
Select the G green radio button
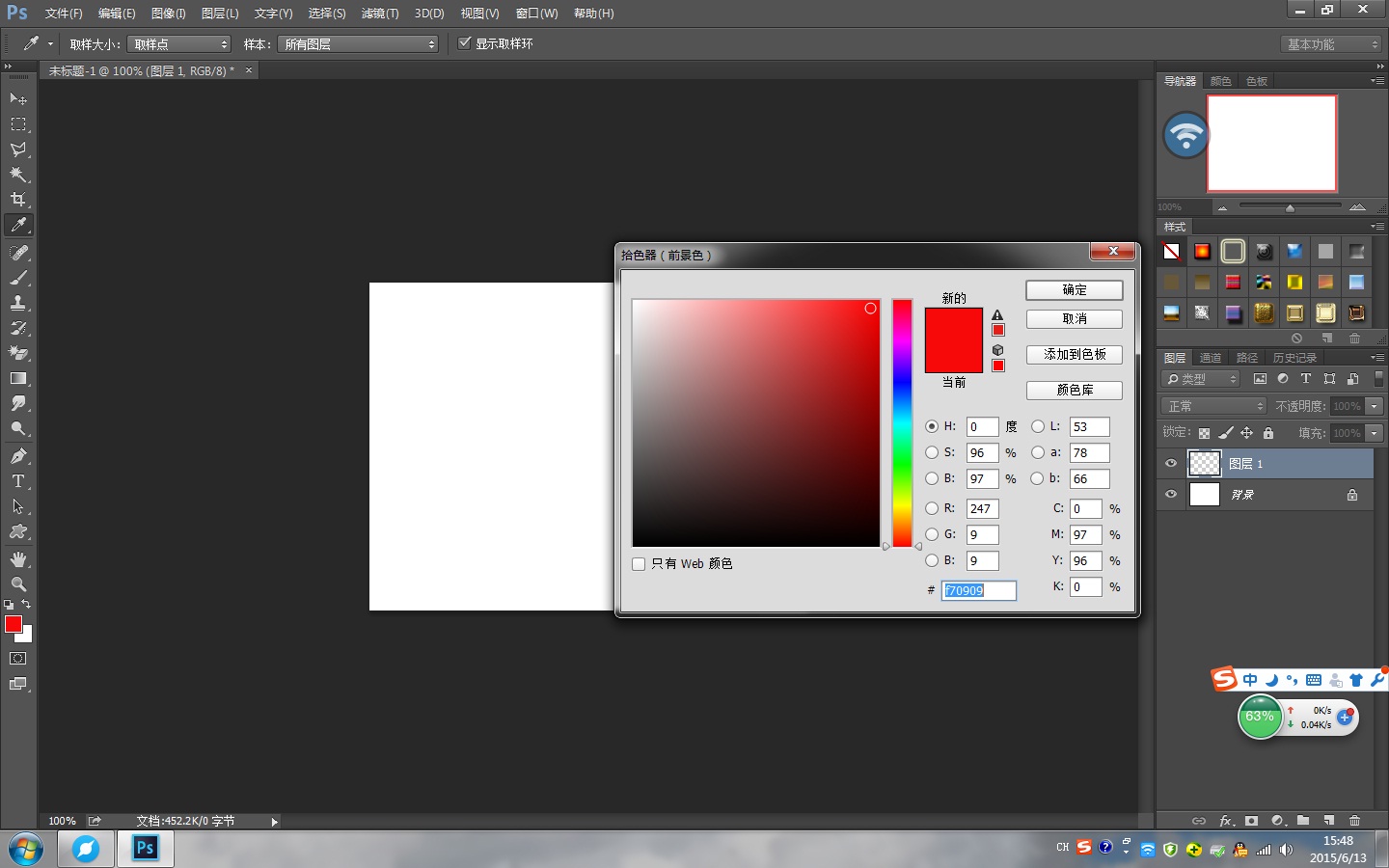pyautogui.click(x=932, y=534)
